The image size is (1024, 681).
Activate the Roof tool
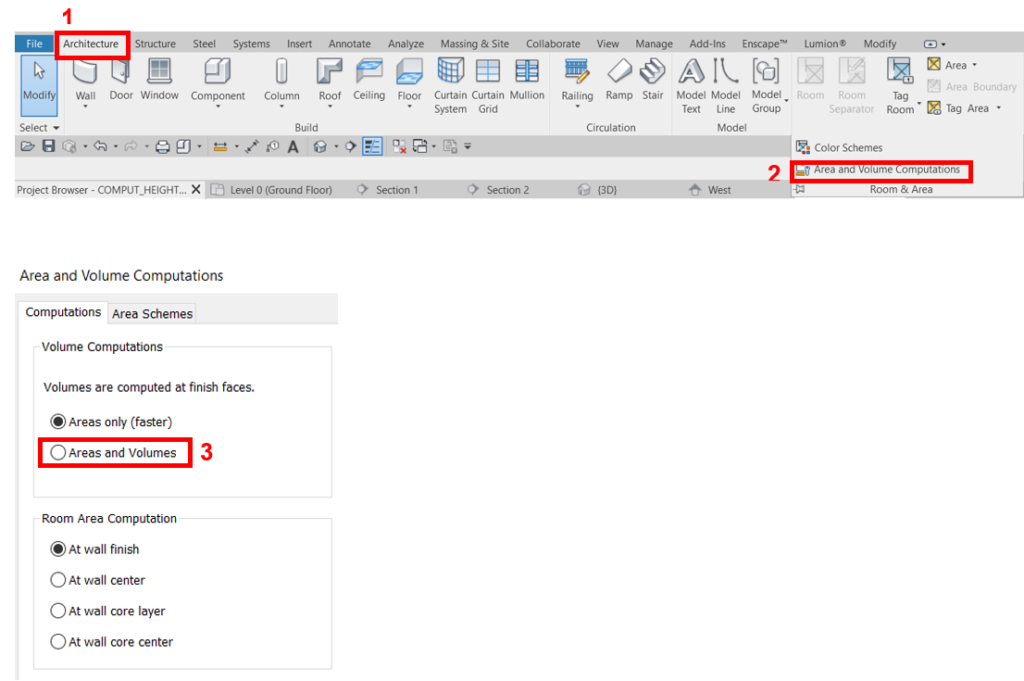pyautogui.click(x=330, y=78)
